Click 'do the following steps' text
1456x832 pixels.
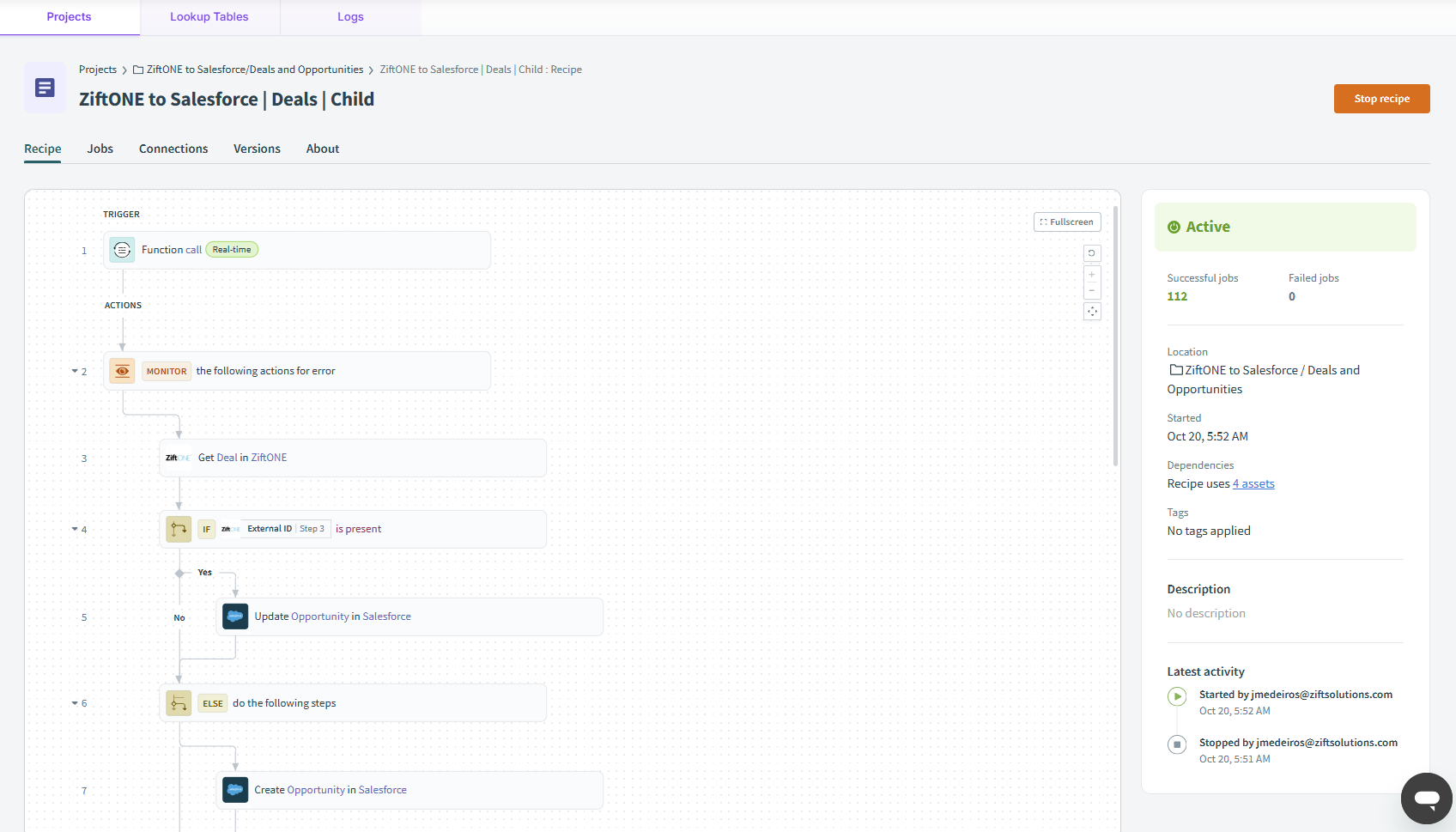point(284,703)
